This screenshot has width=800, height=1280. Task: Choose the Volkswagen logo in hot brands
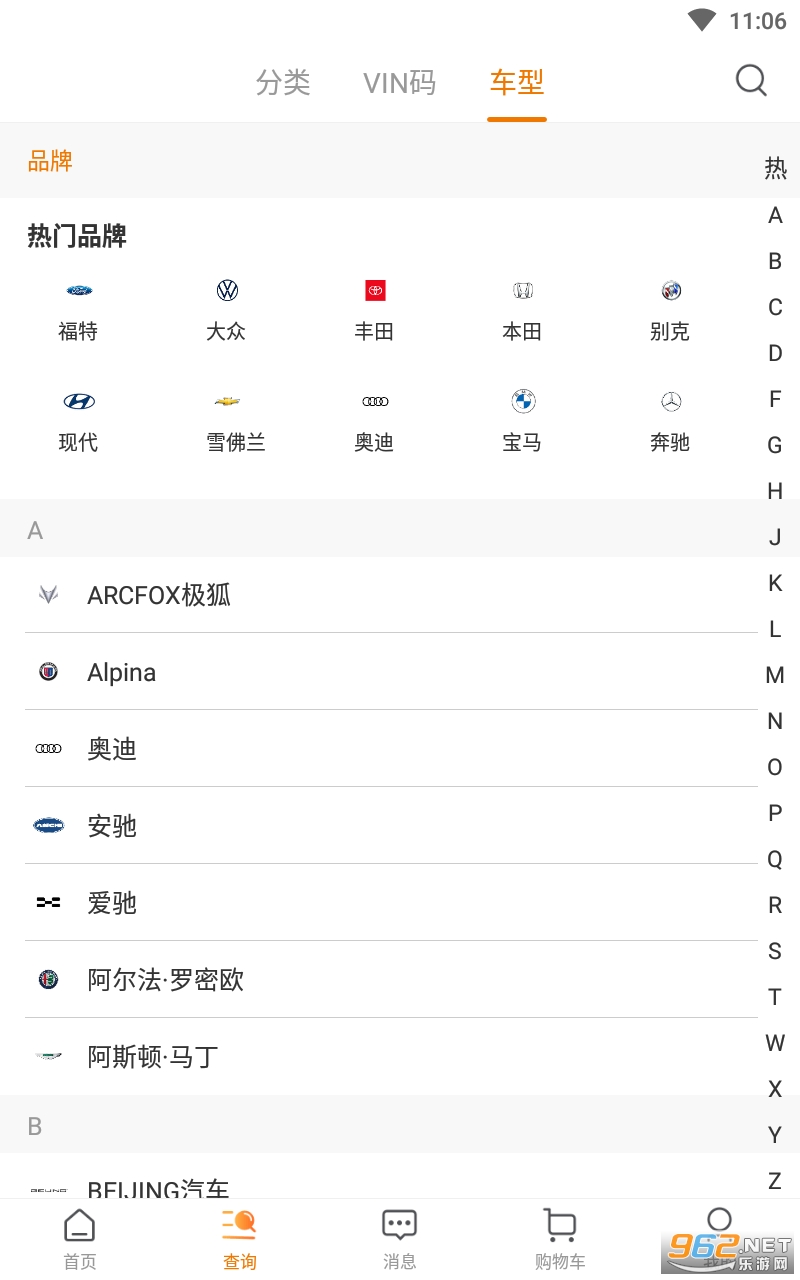[227, 291]
